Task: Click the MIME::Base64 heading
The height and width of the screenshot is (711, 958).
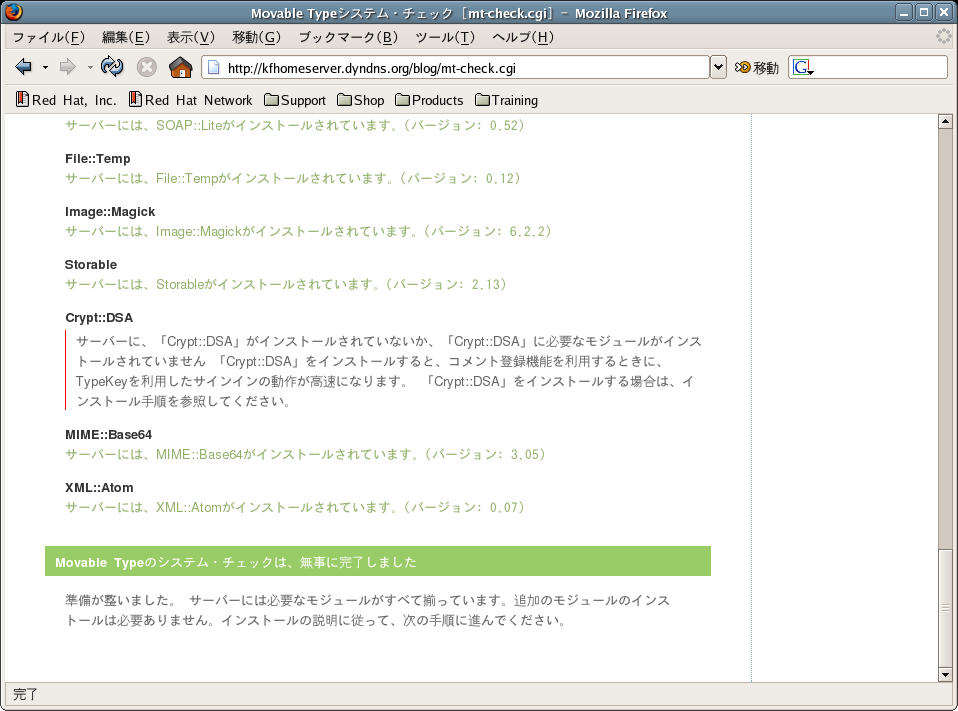Action: click(x=109, y=435)
